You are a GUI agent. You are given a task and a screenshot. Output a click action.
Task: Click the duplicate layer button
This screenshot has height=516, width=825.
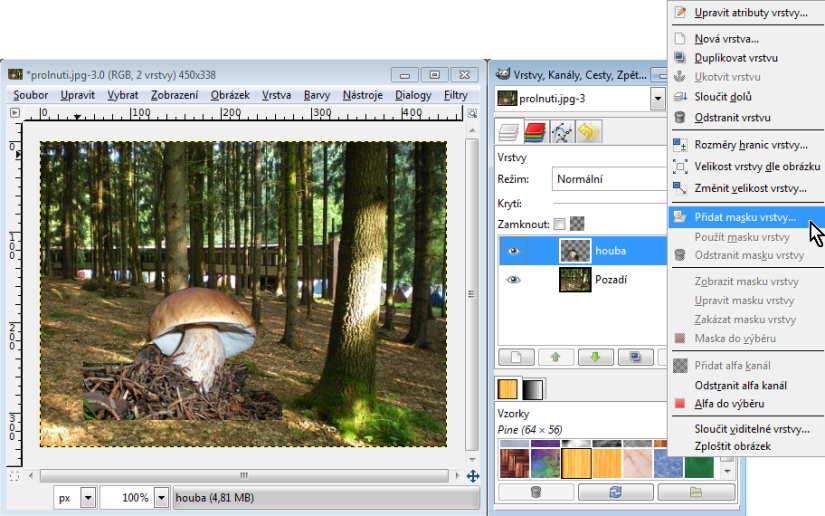click(634, 357)
